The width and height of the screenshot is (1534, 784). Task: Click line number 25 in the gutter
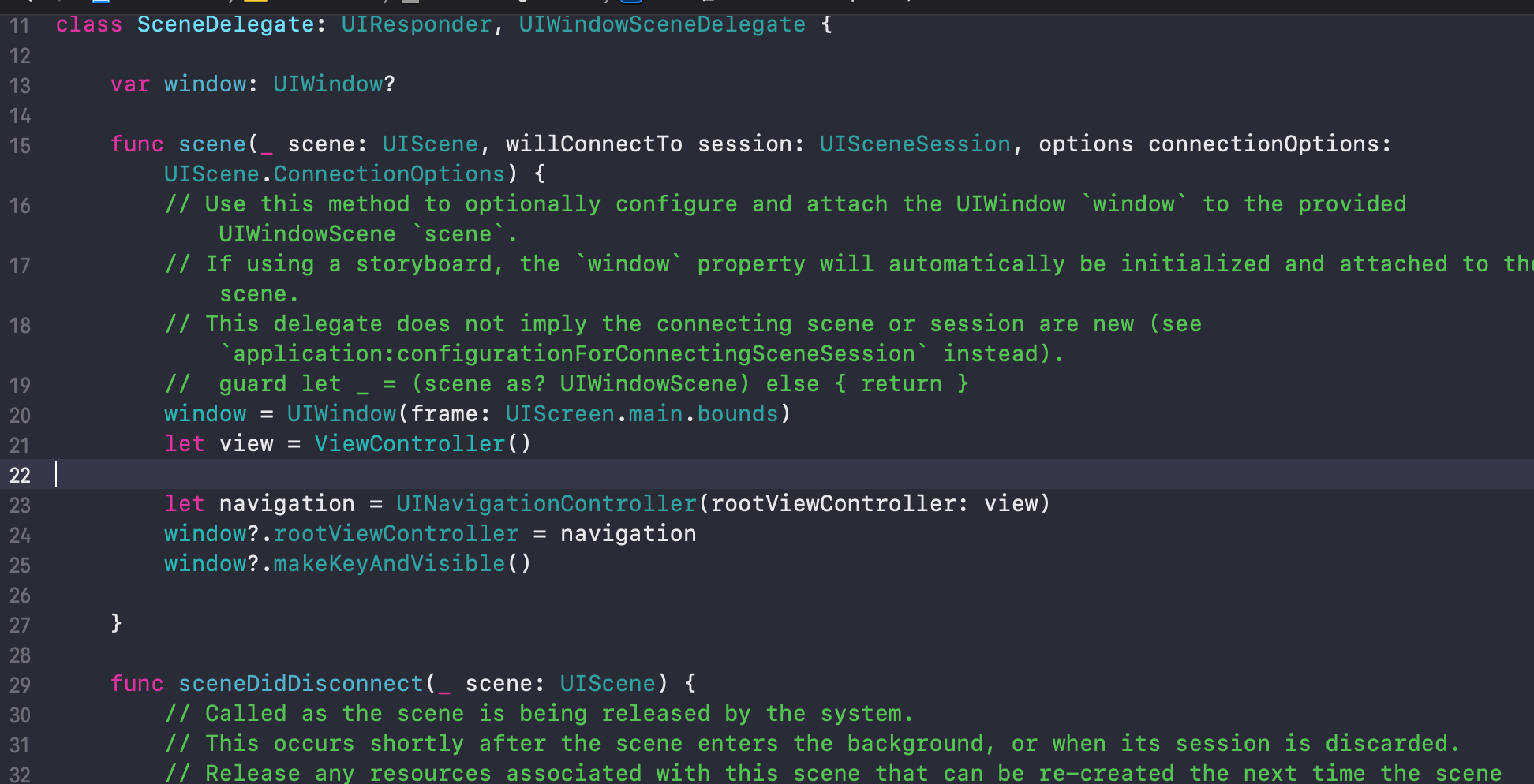tap(20, 566)
